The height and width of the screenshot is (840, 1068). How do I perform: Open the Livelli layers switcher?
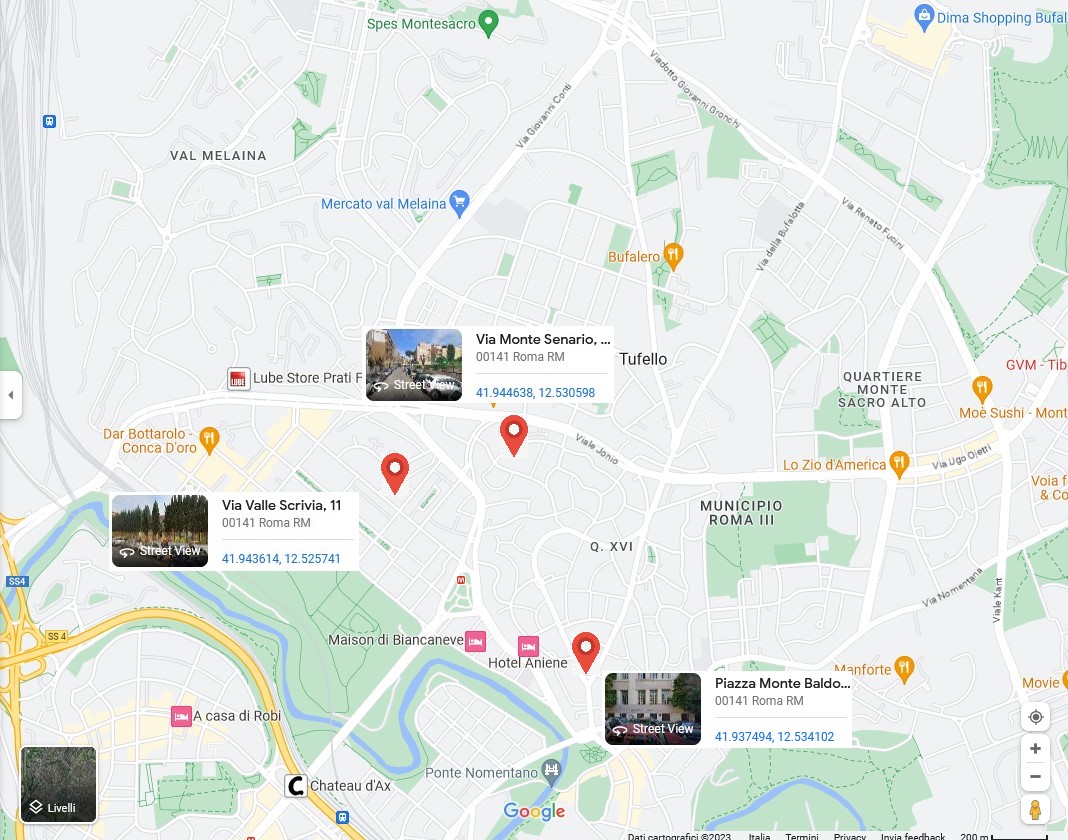(59, 784)
